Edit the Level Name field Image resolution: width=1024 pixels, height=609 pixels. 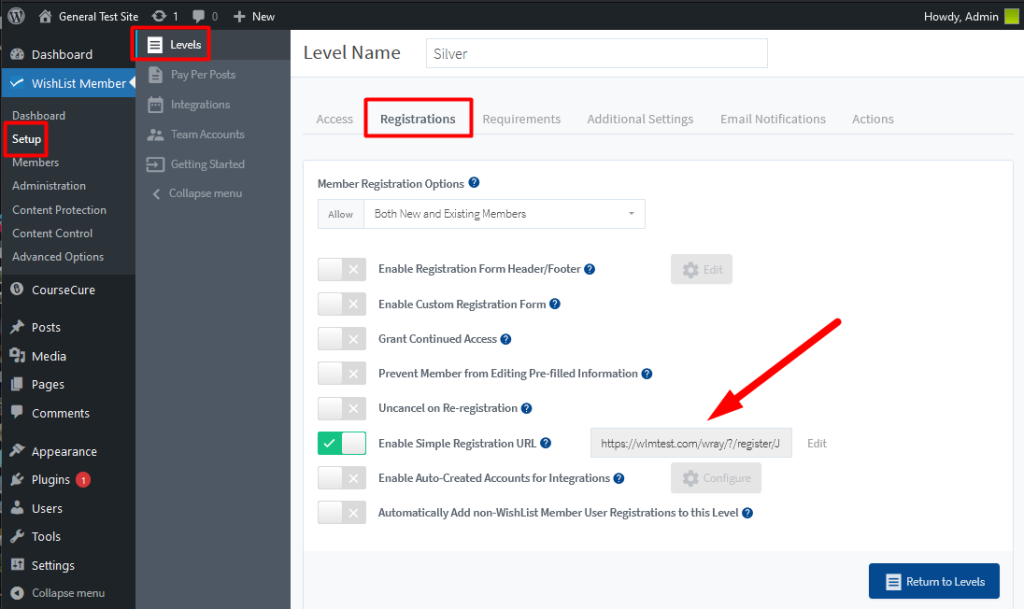click(597, 54)
